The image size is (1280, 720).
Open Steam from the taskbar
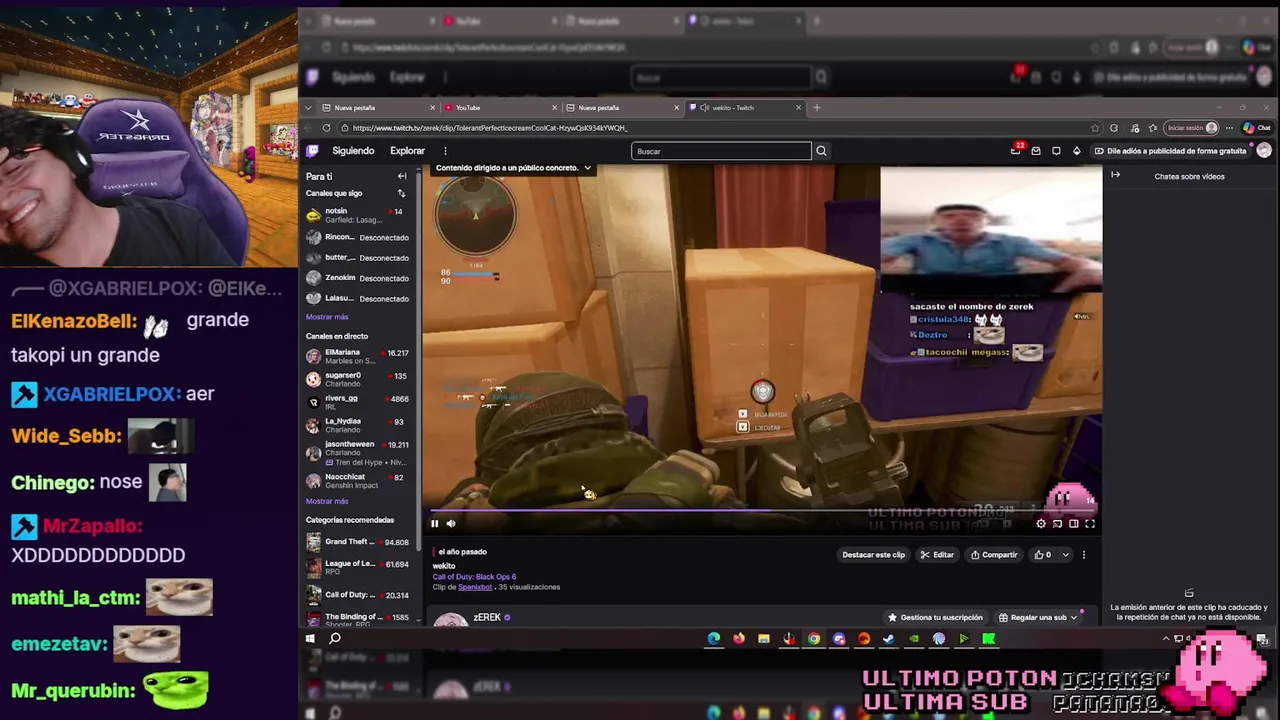[x=889, y=639]
